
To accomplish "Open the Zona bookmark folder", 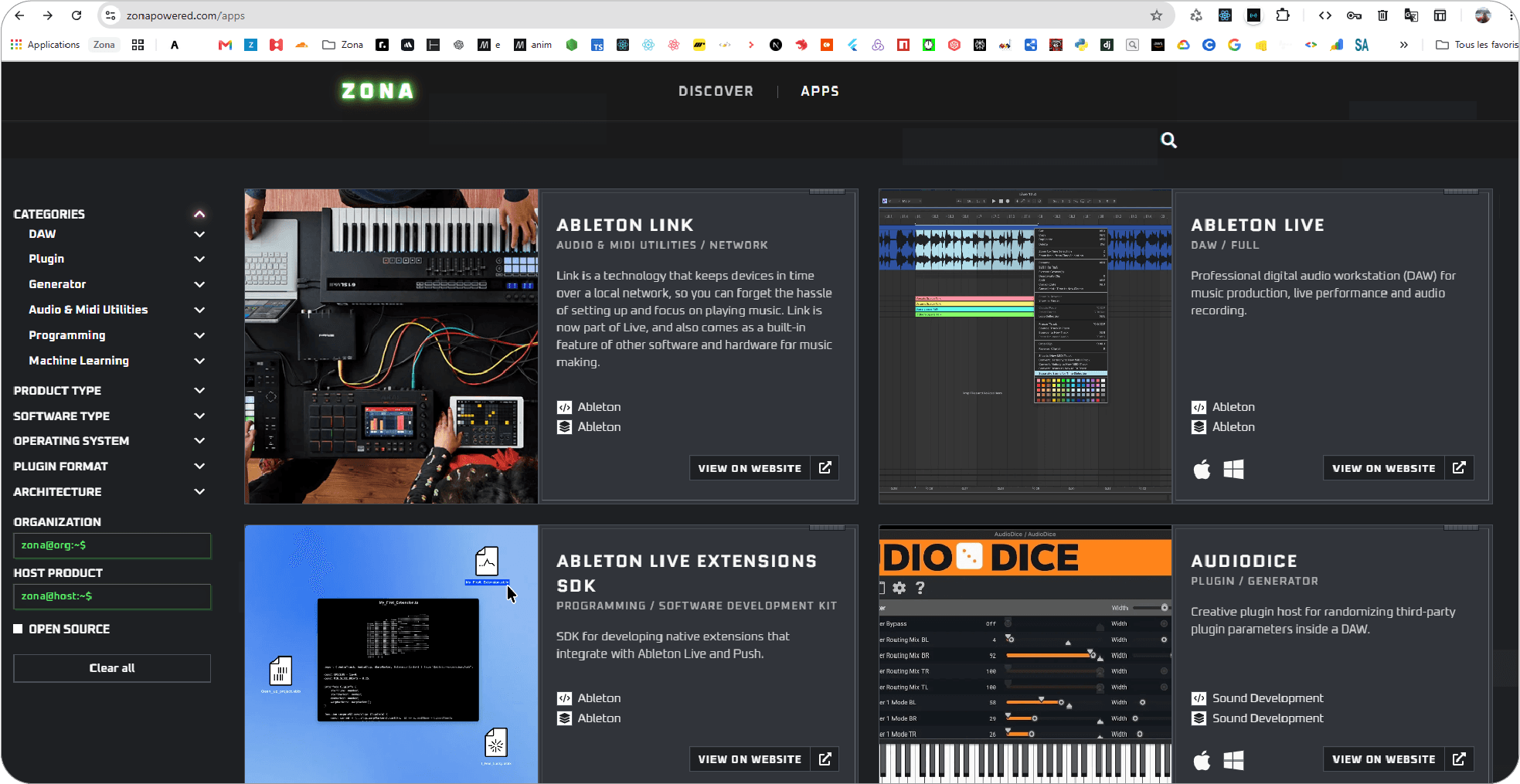I will 342,45.
